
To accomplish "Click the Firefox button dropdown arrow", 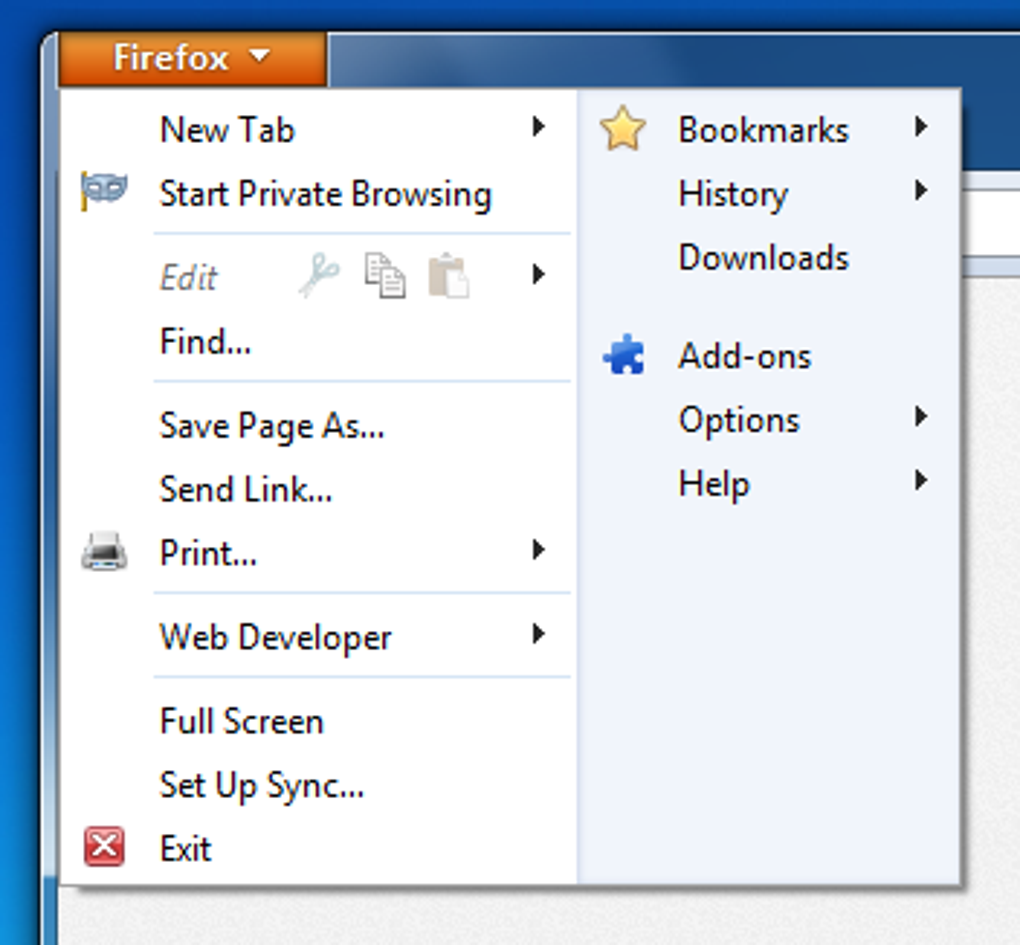I will click(260, 57).
